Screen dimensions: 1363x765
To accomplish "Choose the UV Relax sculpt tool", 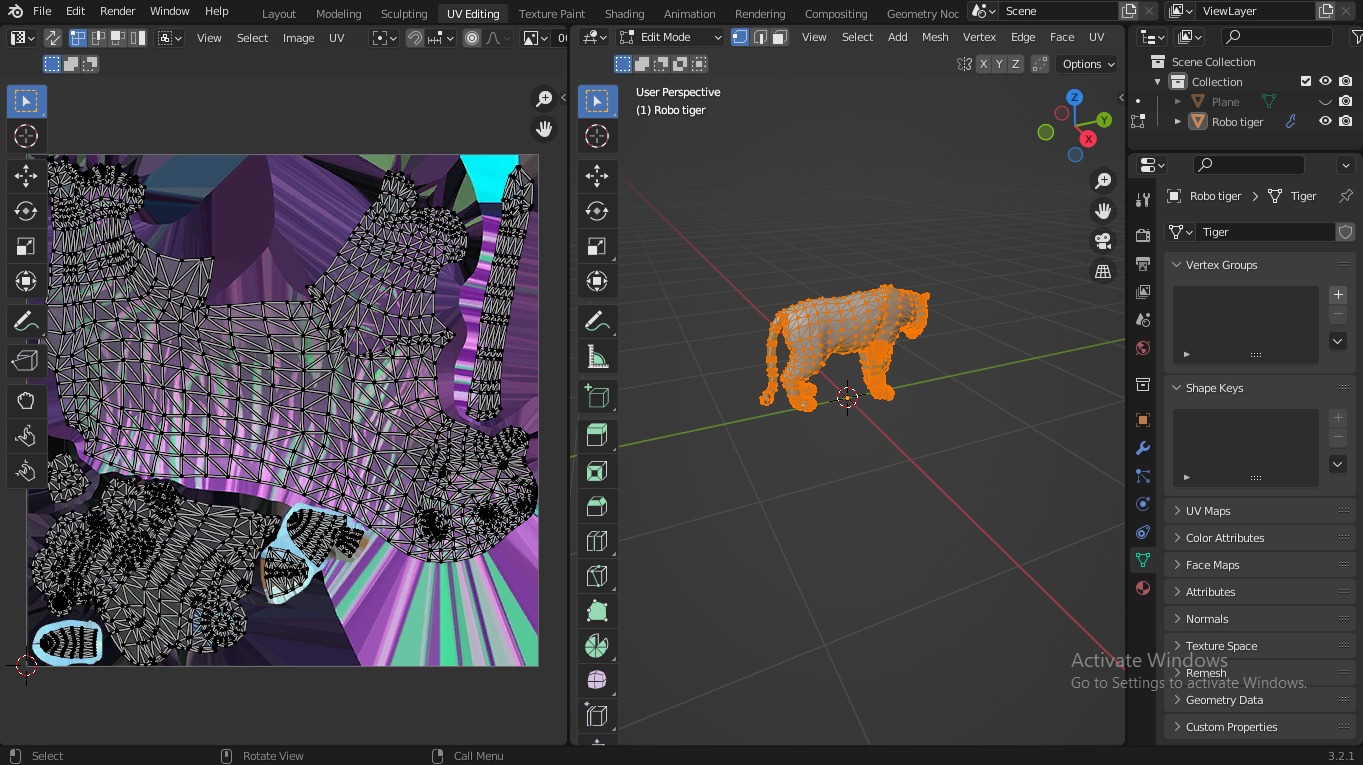I will (x=26, y=436).
